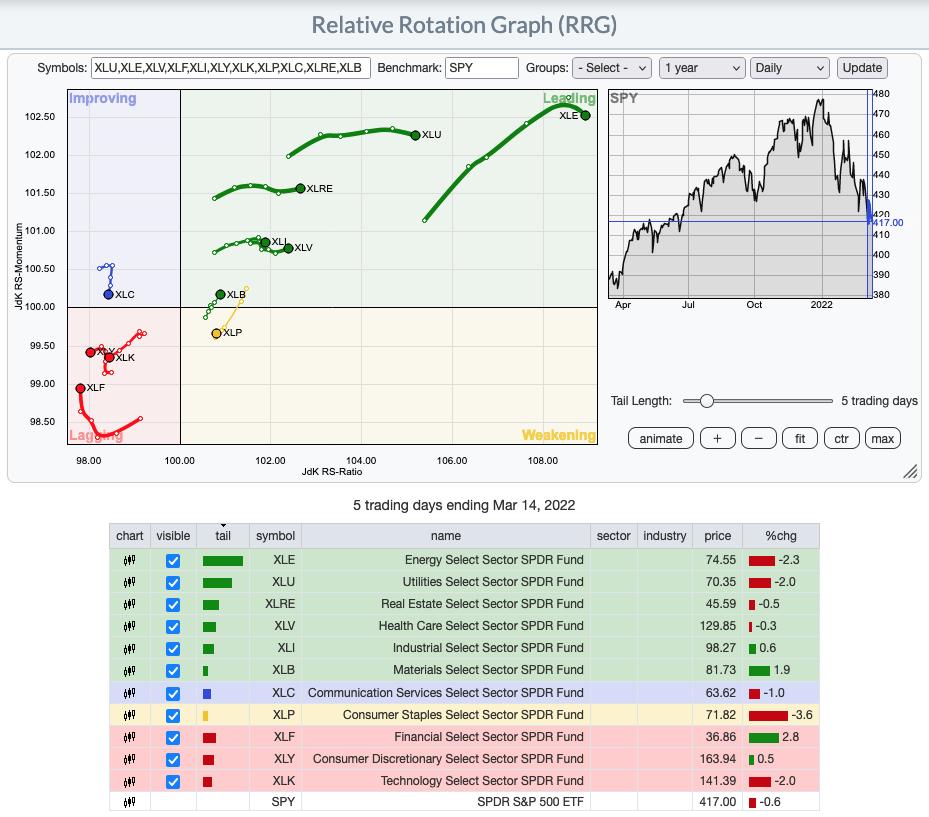Open chart icon for XLK row
Viewport: 929px width, 817px height.
tap(129, 781)
